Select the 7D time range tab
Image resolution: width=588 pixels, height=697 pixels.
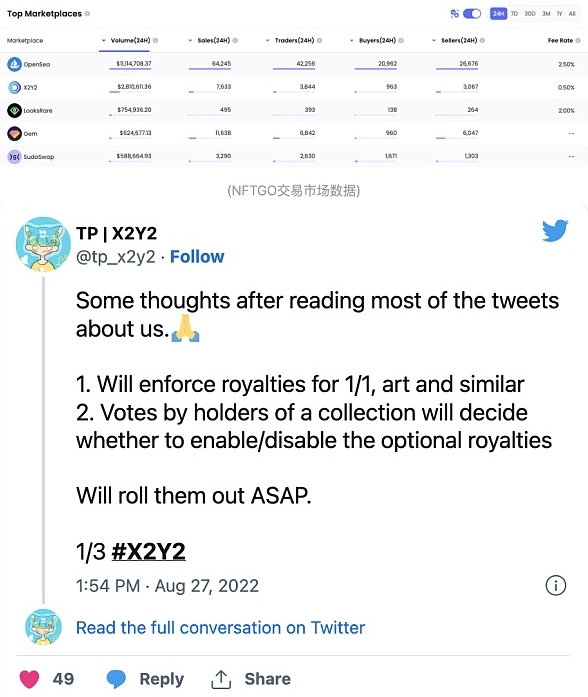click(x=514, y=14)
